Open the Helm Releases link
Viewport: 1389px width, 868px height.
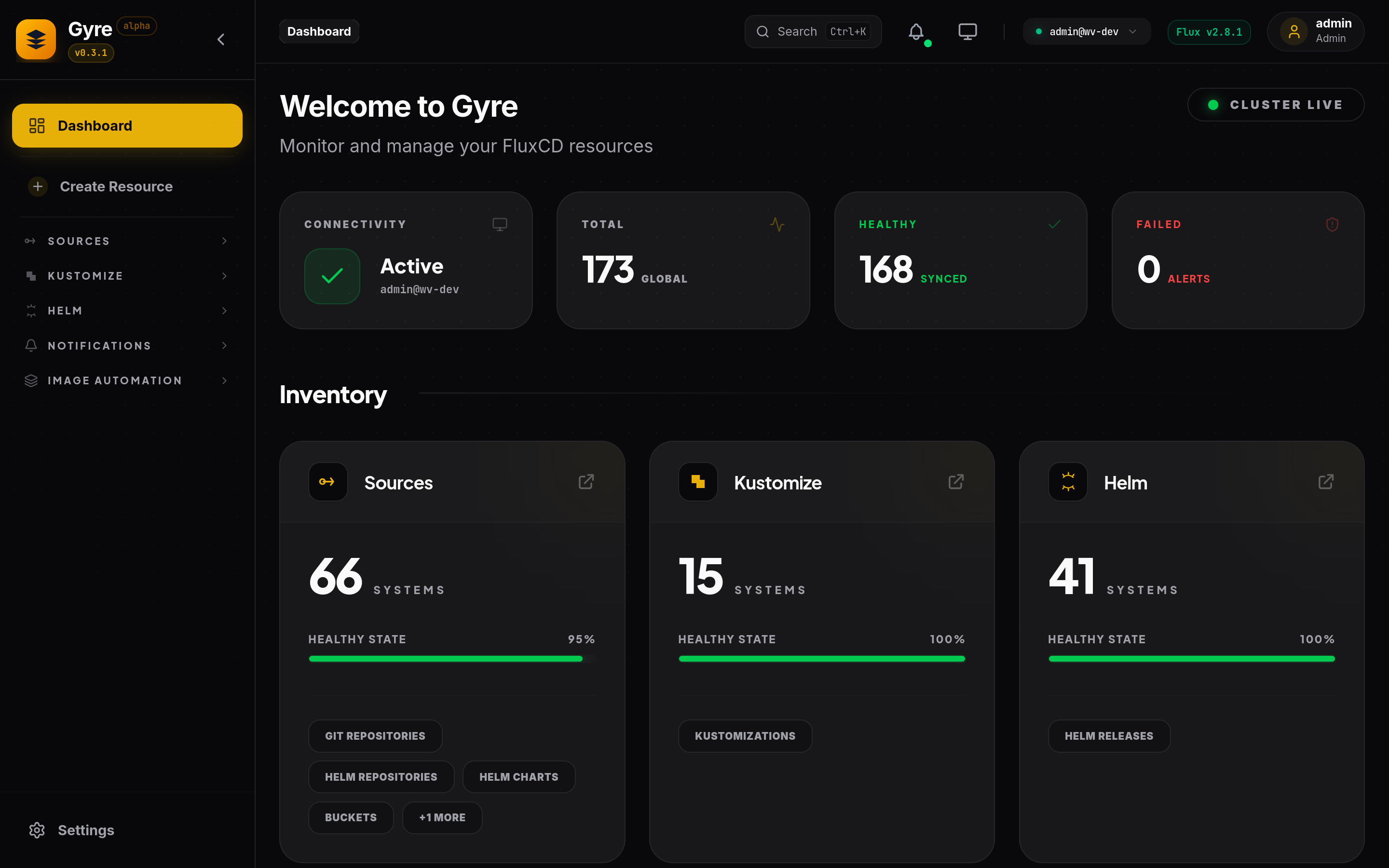1108,735
